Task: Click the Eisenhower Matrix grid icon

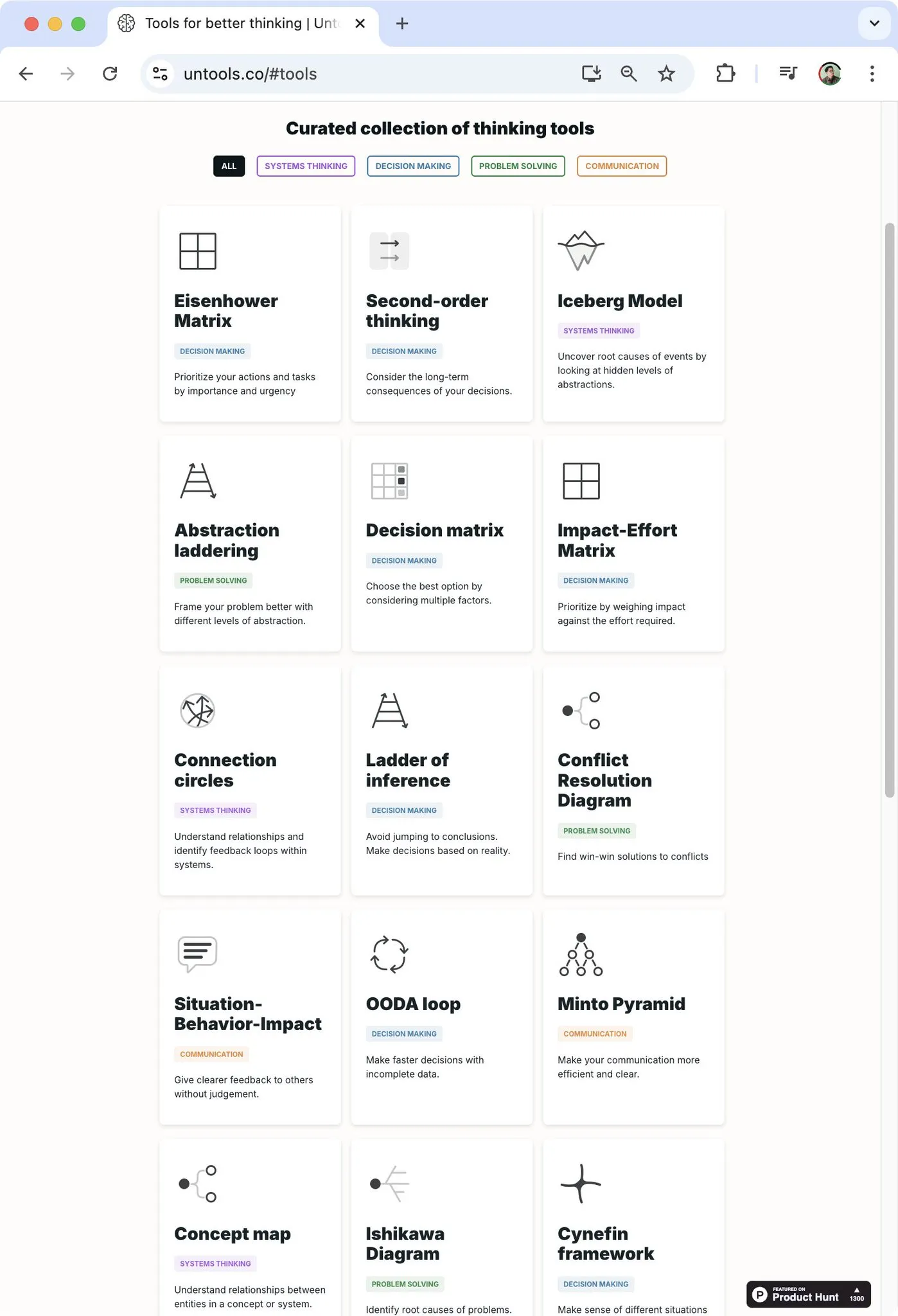Action: (x=197, y=251)
